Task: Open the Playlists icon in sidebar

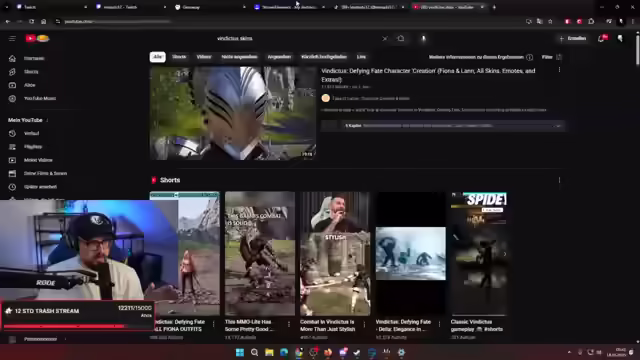Action: click(x=12, y=147)
